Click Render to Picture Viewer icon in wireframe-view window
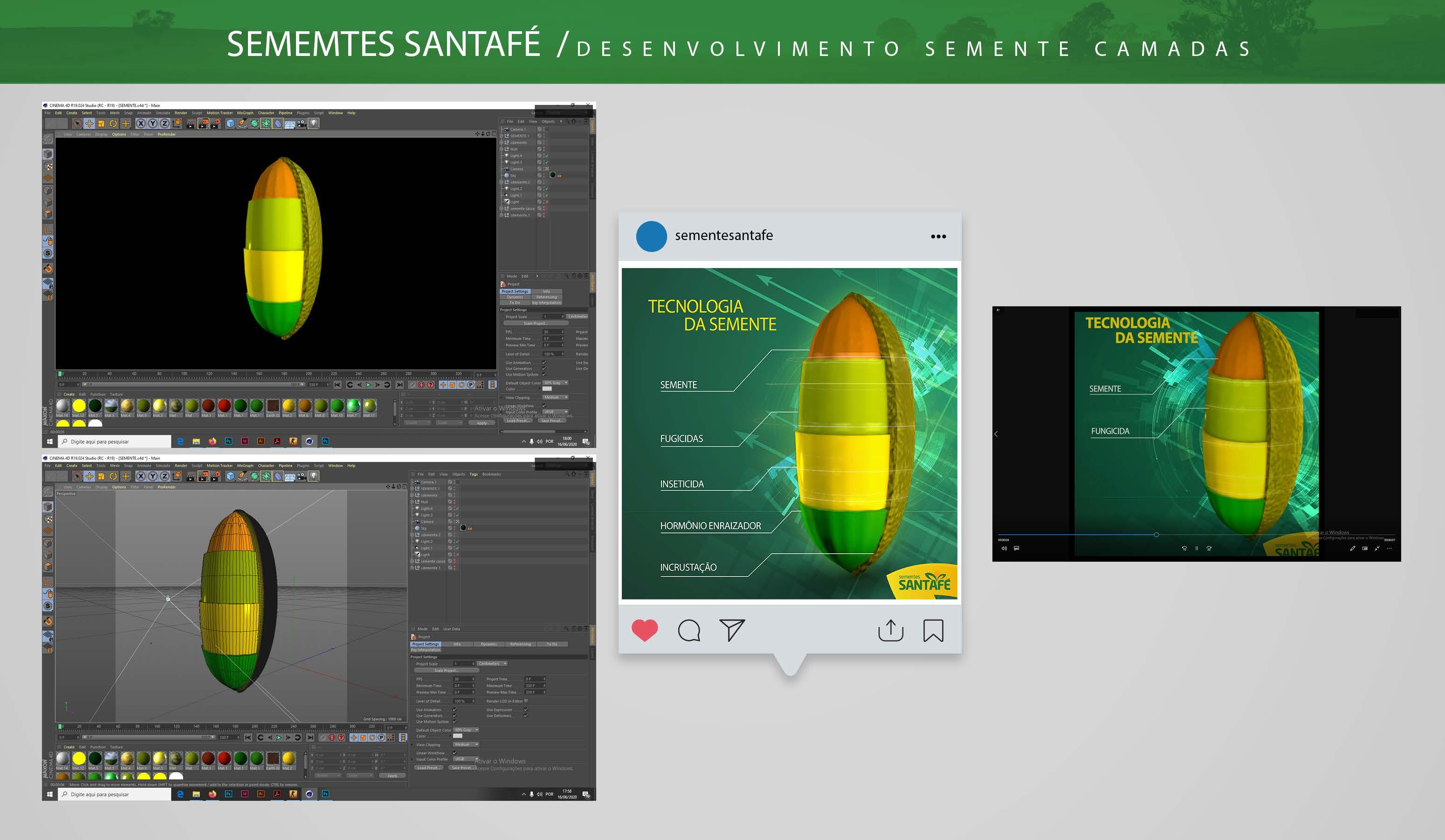This screenshot has width=1445, height=840. 203,476
